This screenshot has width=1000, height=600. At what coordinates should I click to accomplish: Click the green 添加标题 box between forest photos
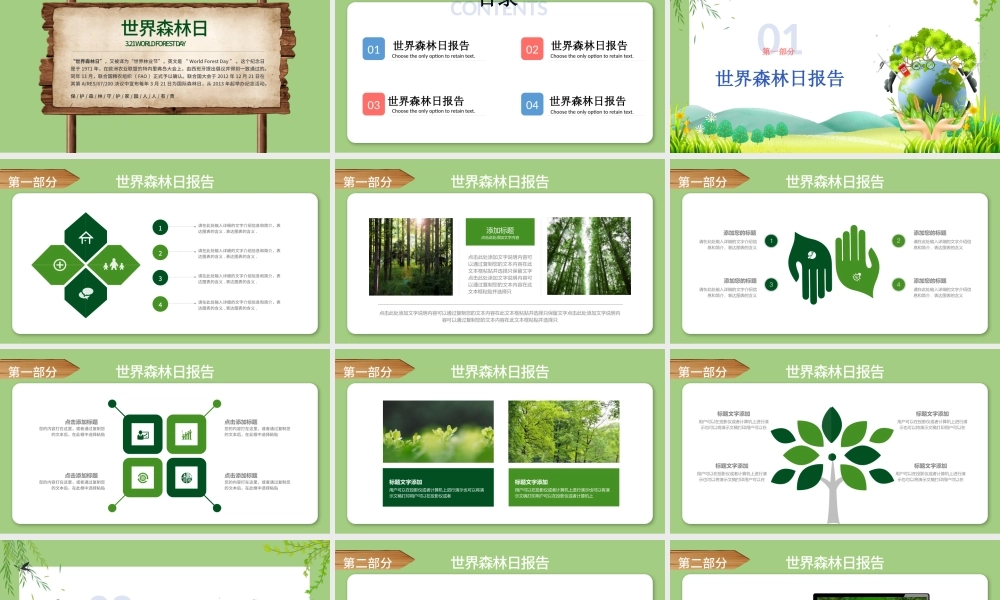[502, 233]
